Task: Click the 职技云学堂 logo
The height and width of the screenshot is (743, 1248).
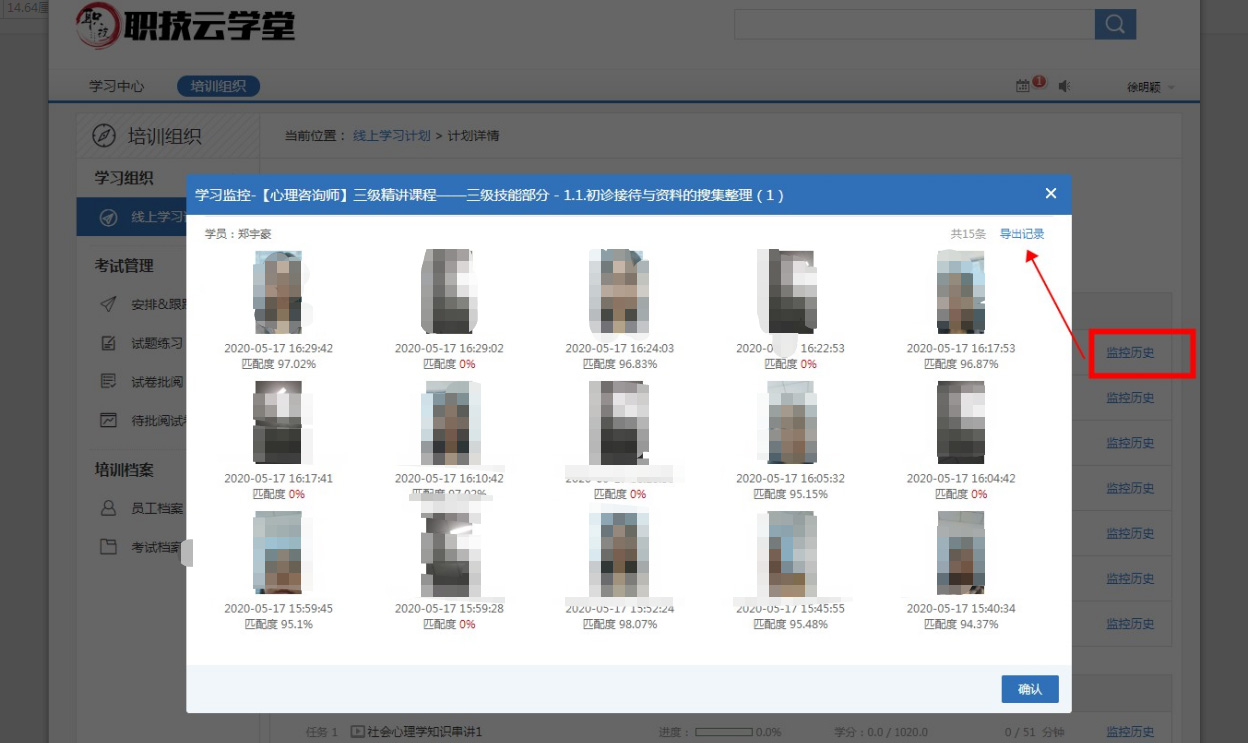Action: tap(186, 26)
